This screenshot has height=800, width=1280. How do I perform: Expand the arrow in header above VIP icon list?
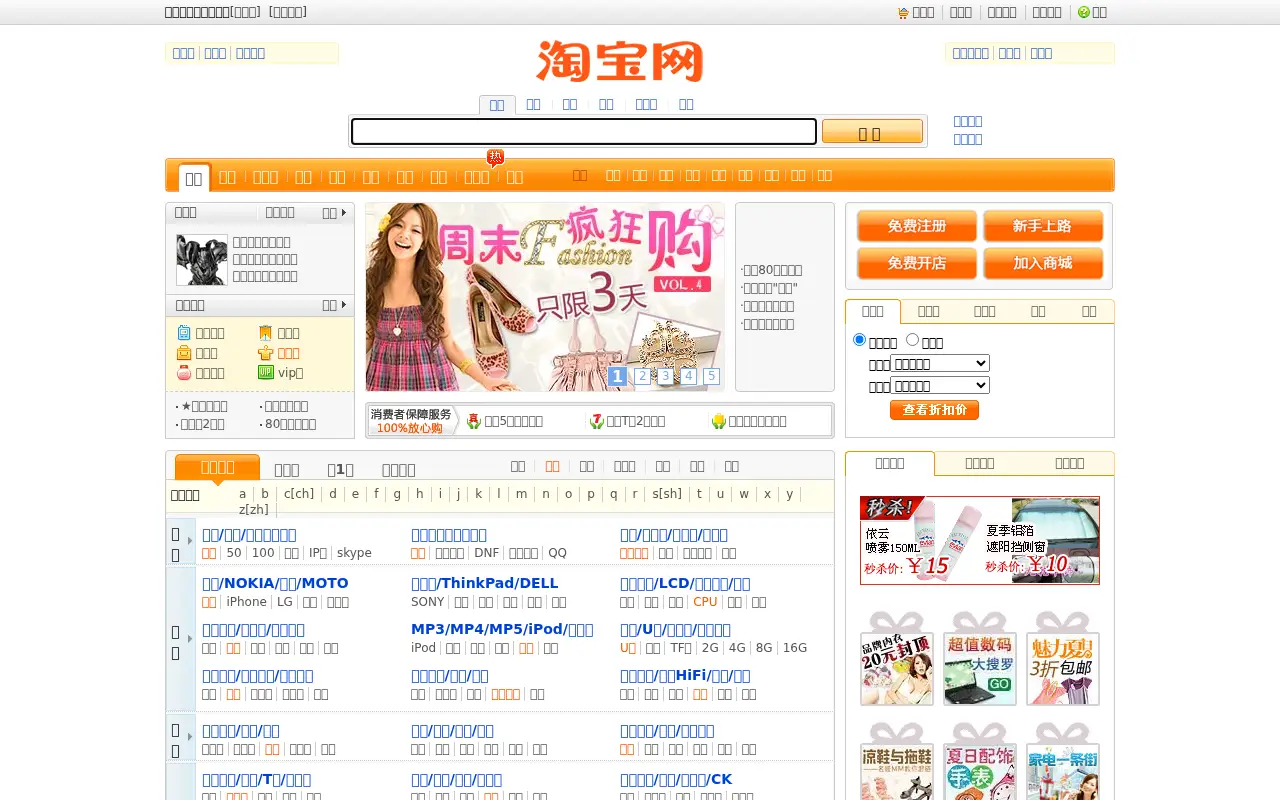tap(343, 305)
